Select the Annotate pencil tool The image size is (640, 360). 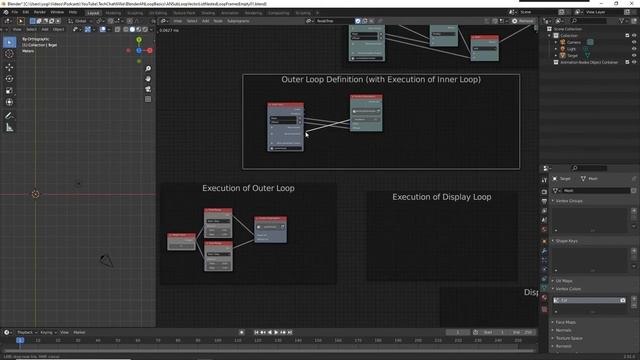click(9, 116)
